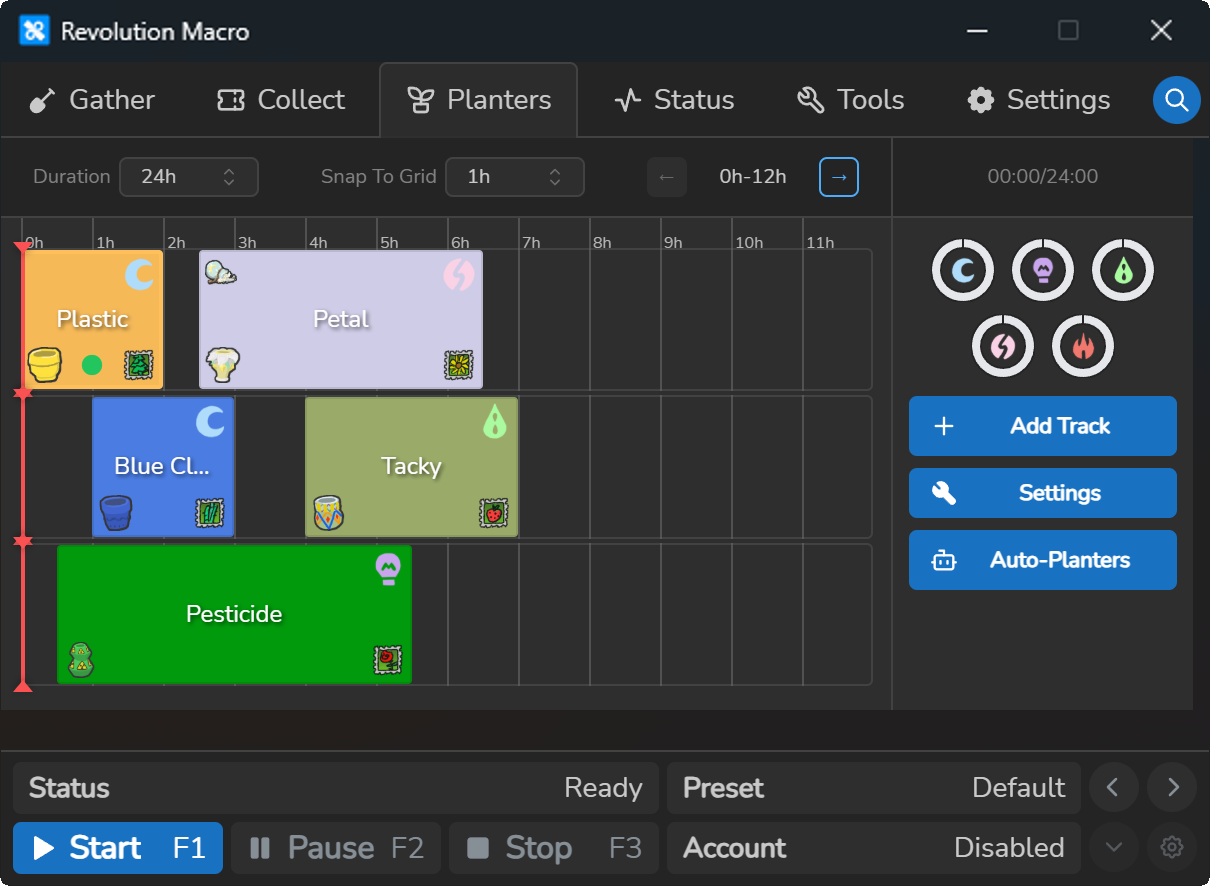Select the blue clay pot icon
Viewport: 1210px width, 886px height.
point(116,512)
